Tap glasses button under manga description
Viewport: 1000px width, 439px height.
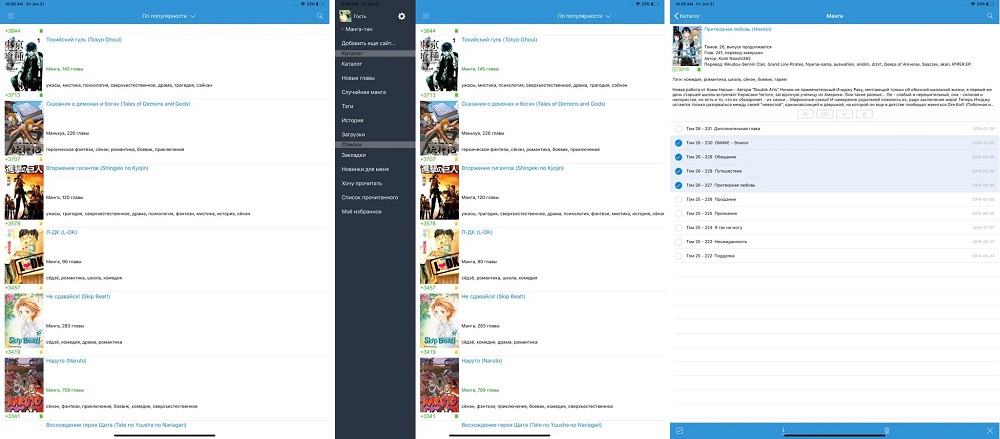pyautogui.click(x=825, y=114)
